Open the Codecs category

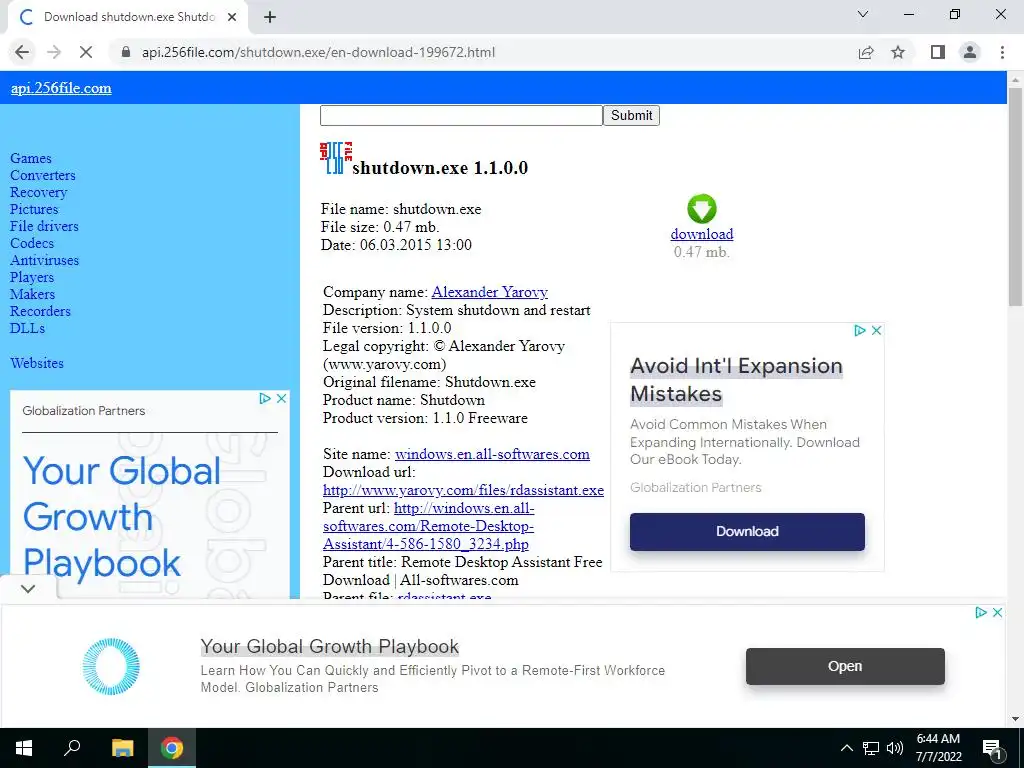click(32, 243)
